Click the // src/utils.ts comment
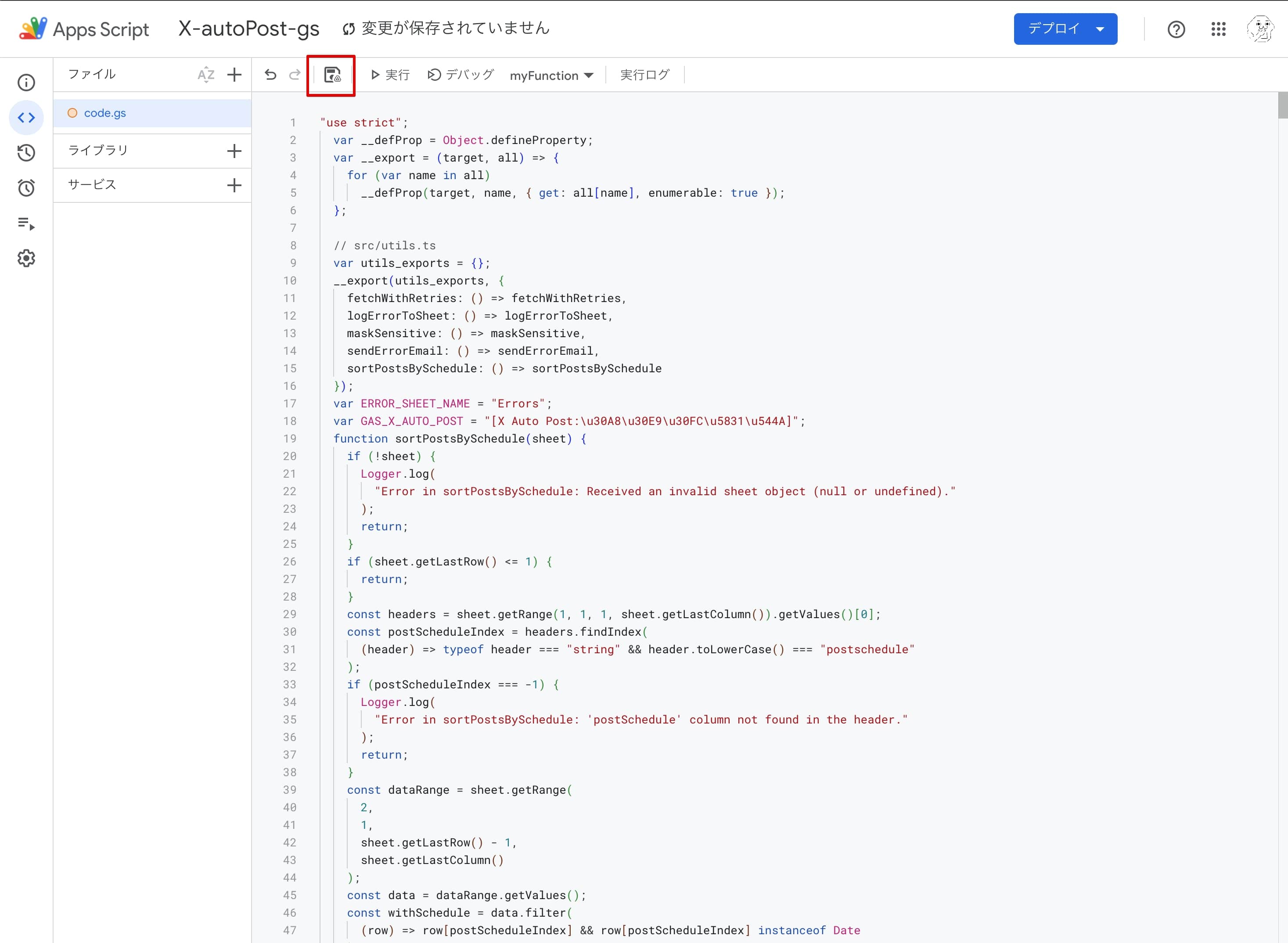This screenshot has width=1288, height=943. coord(385,245)
